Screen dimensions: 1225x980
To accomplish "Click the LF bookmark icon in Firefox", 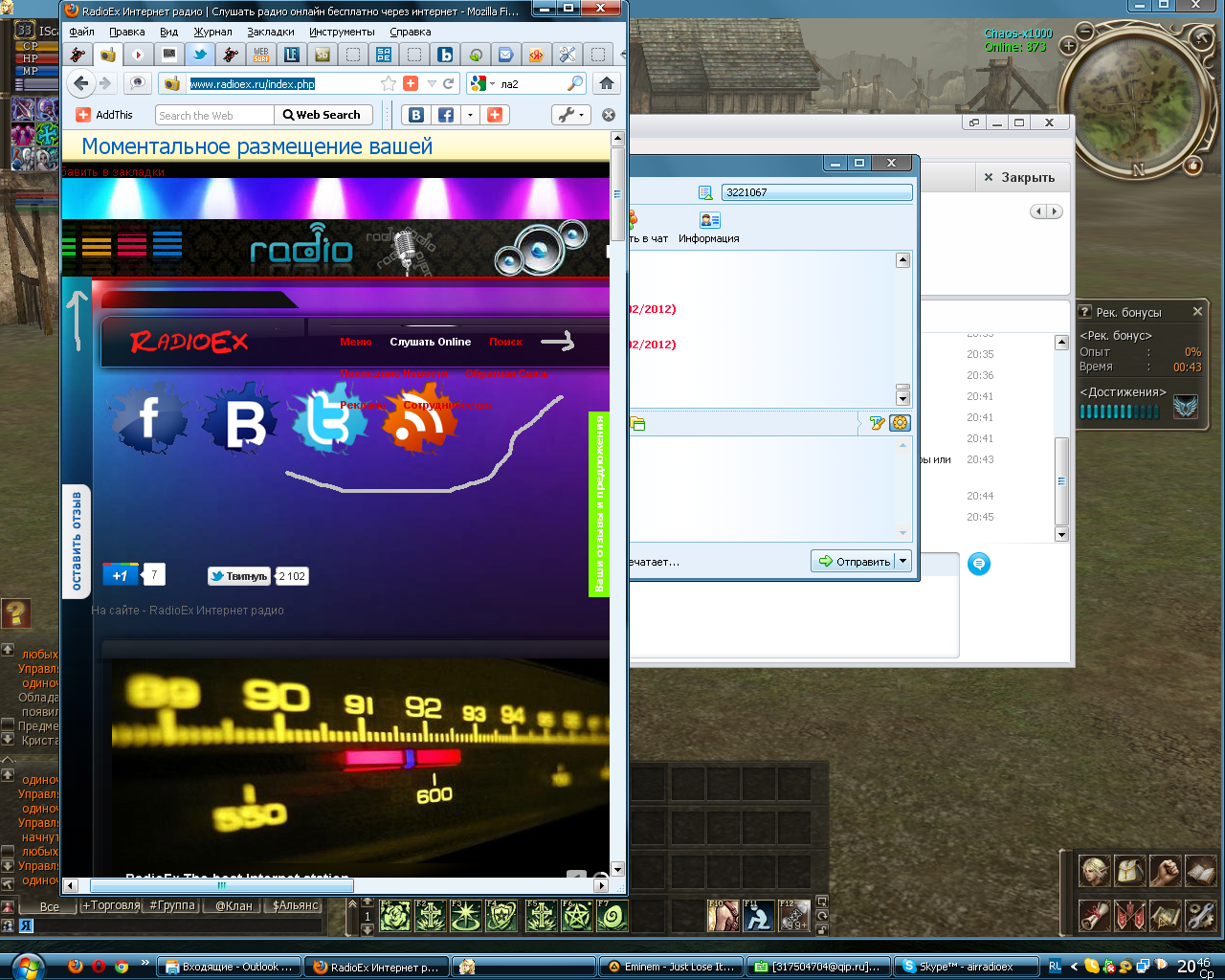I will 292,55.
